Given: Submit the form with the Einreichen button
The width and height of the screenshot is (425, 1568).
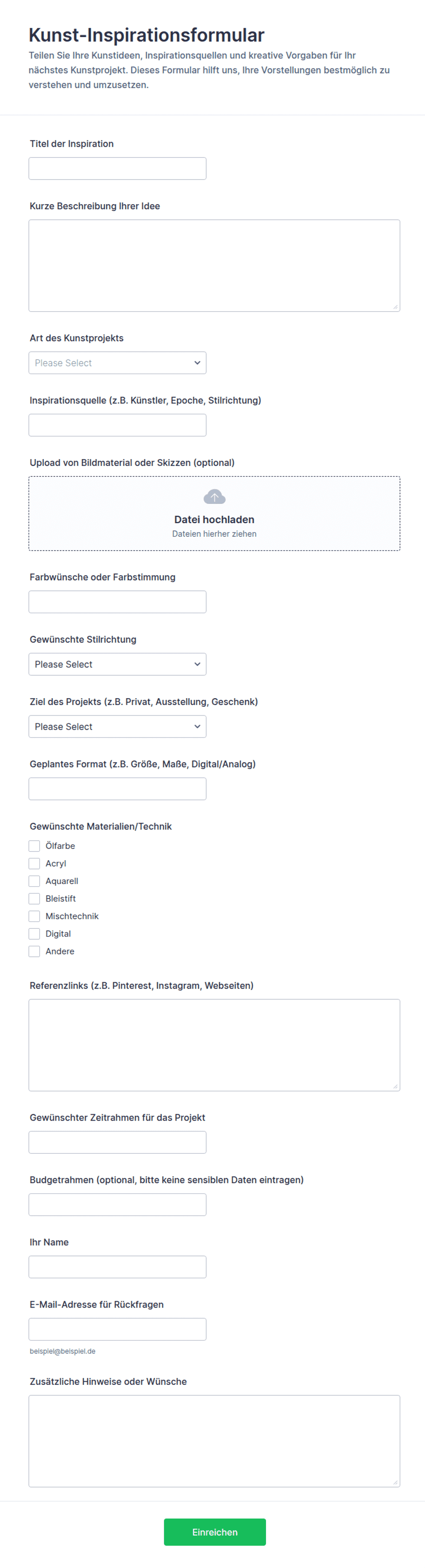Looking at the screenshot, I should (x=215, y=1531).
